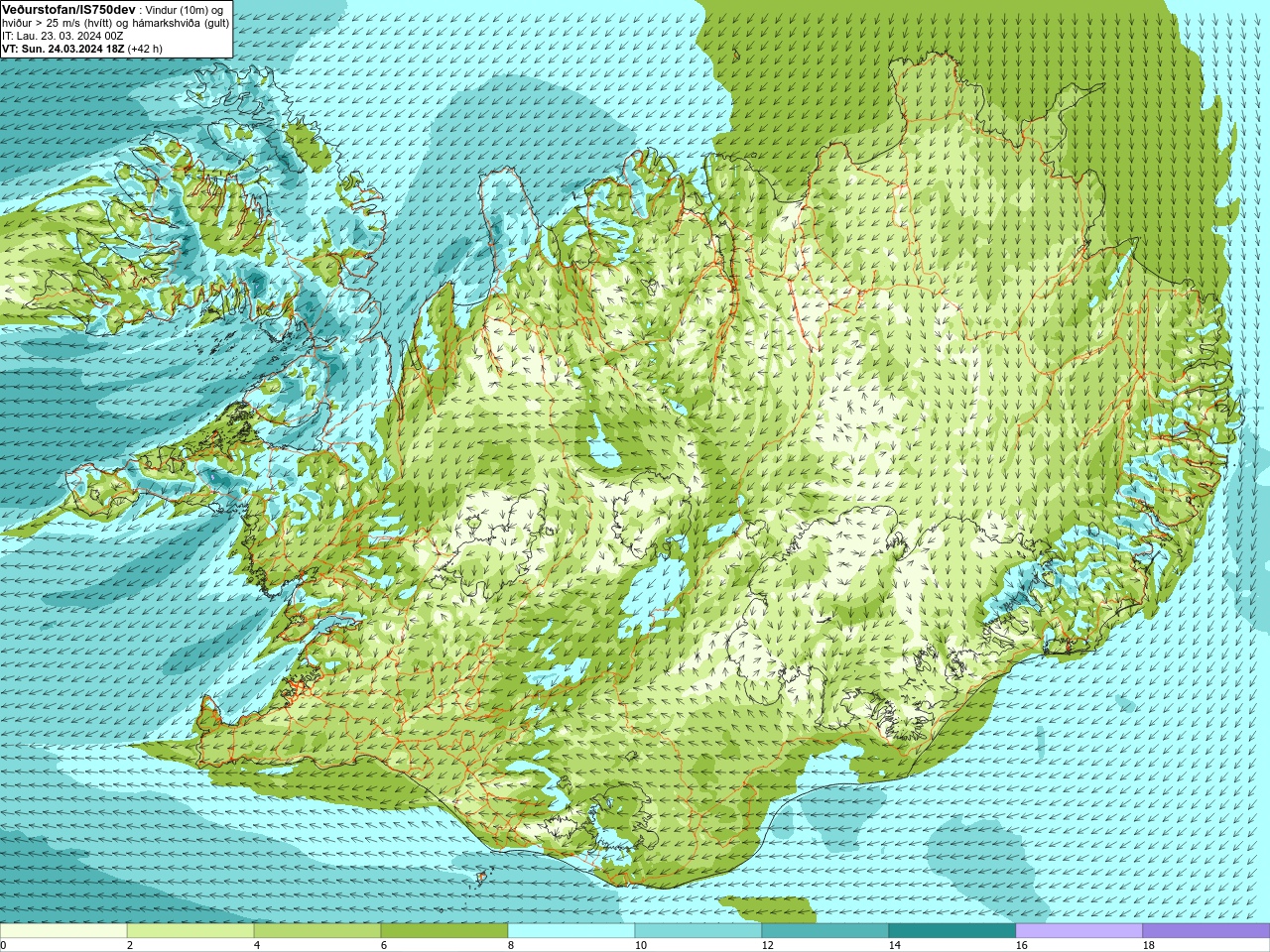The height and width of the screenshot is (952, 1270).
Task: Click the legend label '2'
Action: (129, 945)
